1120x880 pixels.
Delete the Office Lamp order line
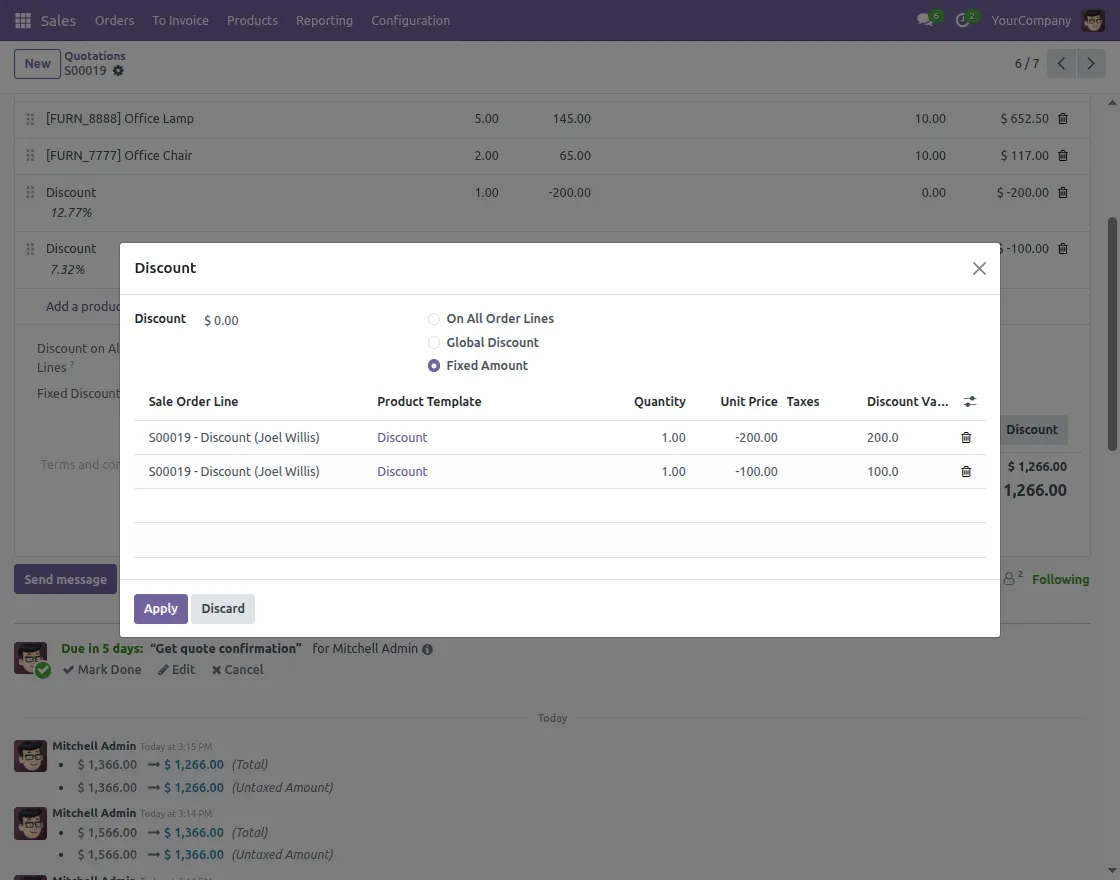(1063, 119)
